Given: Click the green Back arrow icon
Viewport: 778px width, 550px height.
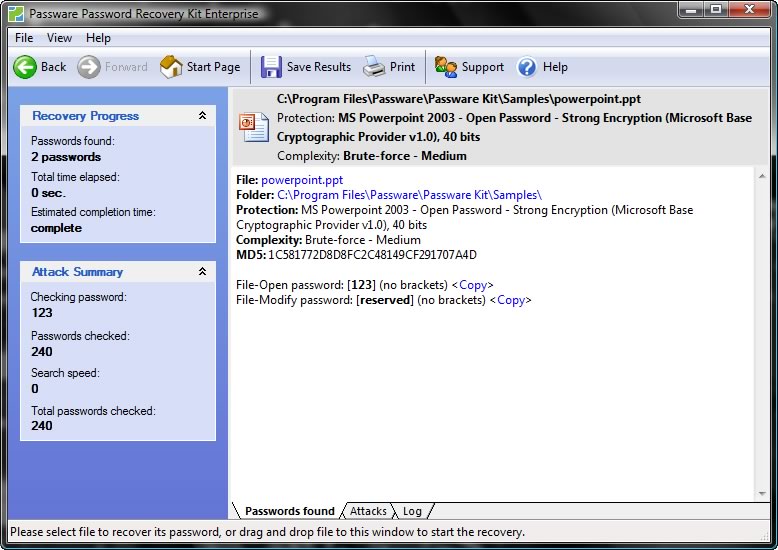Looking at the screenshot, I should pos(25,67).
